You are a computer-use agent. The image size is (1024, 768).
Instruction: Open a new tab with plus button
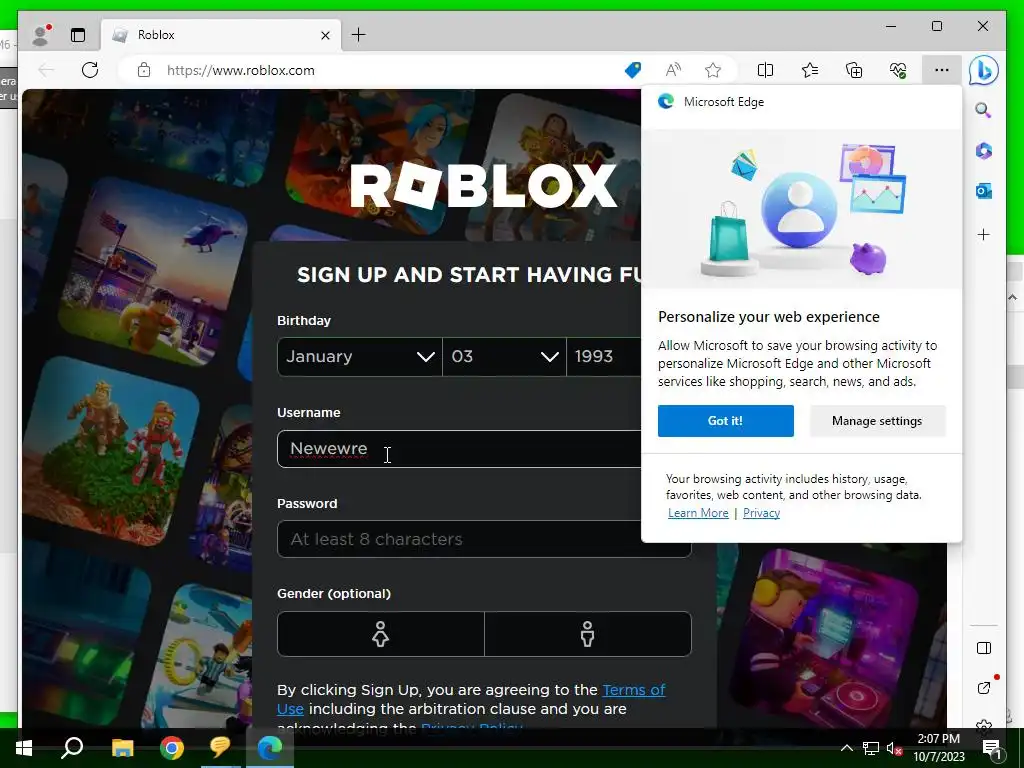[x=359, y=35]
